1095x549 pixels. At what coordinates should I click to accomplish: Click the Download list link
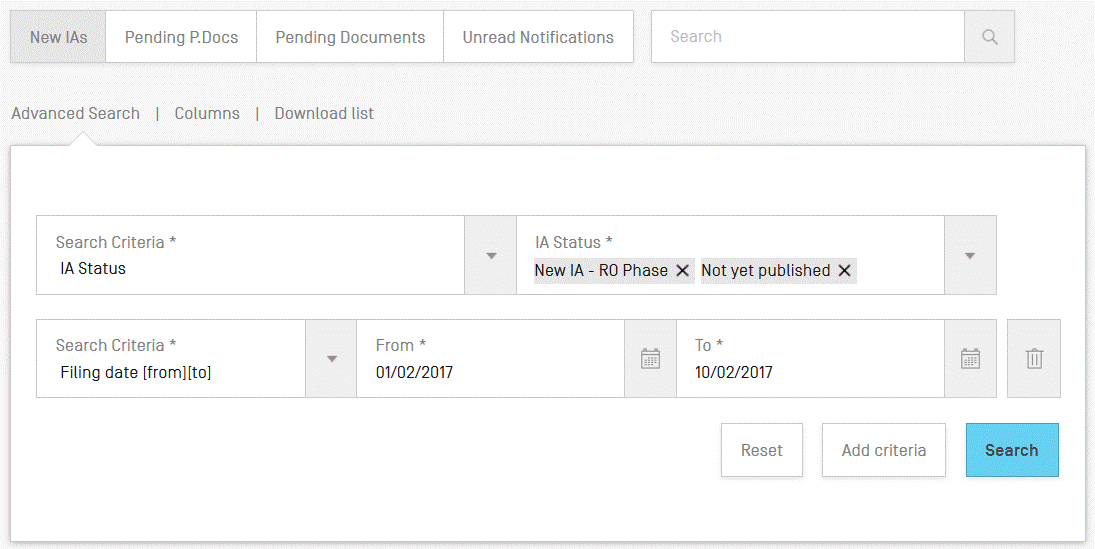324,113
